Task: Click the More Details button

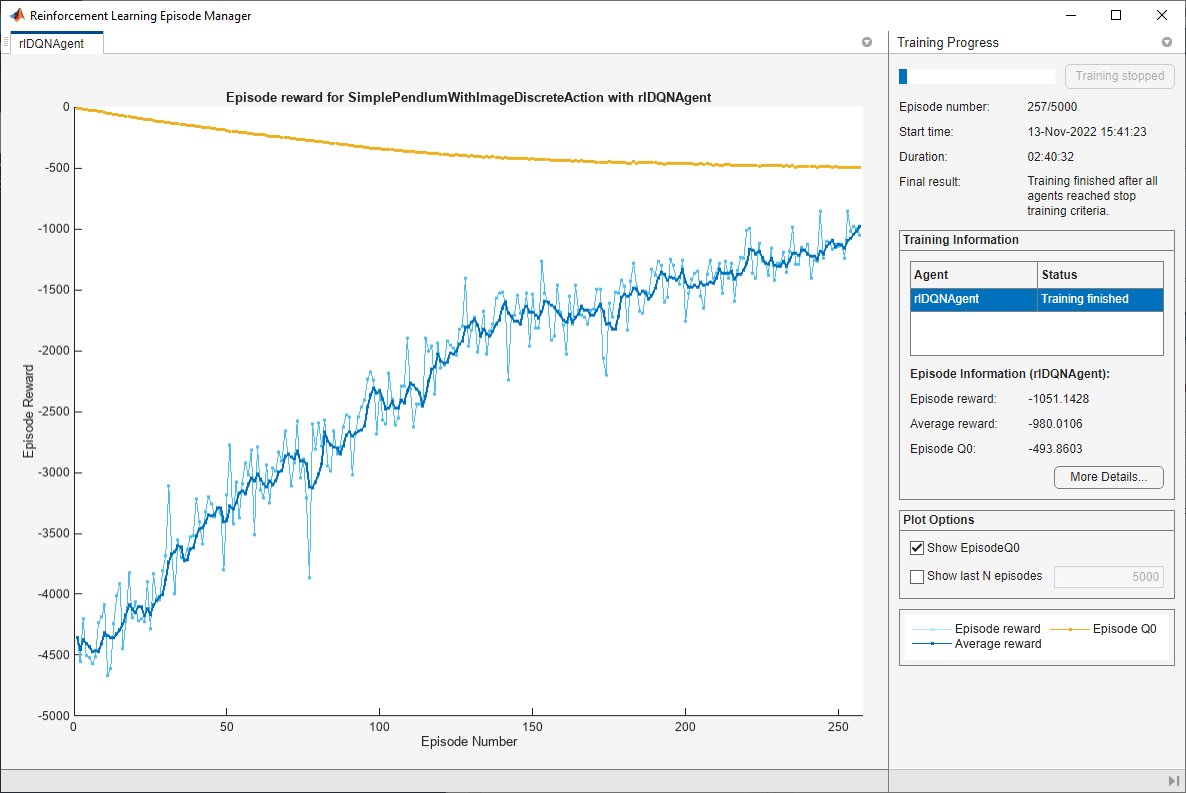Action: tap(1108, 477)
